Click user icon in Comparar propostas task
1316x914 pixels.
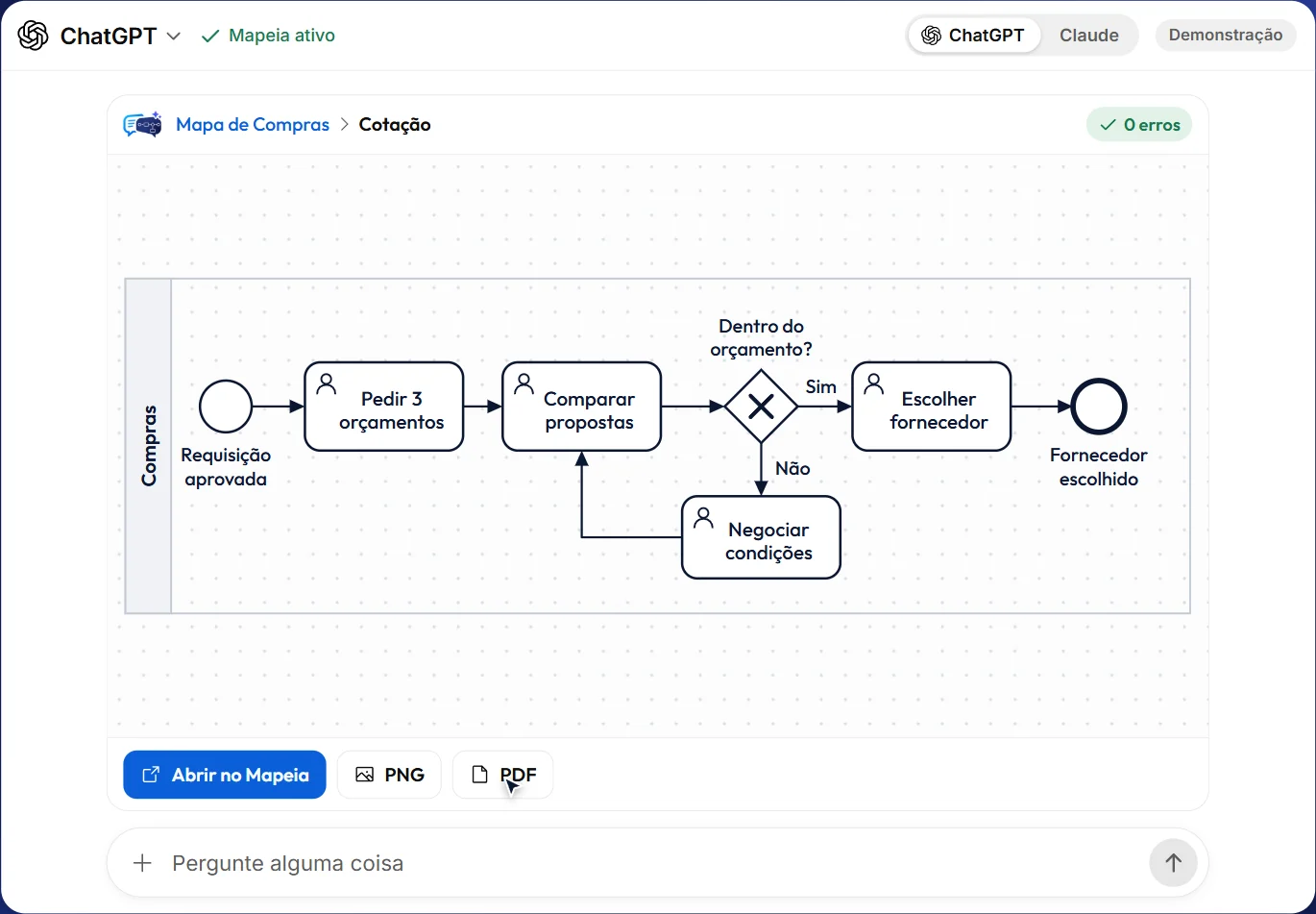click(x=524, y=384)
